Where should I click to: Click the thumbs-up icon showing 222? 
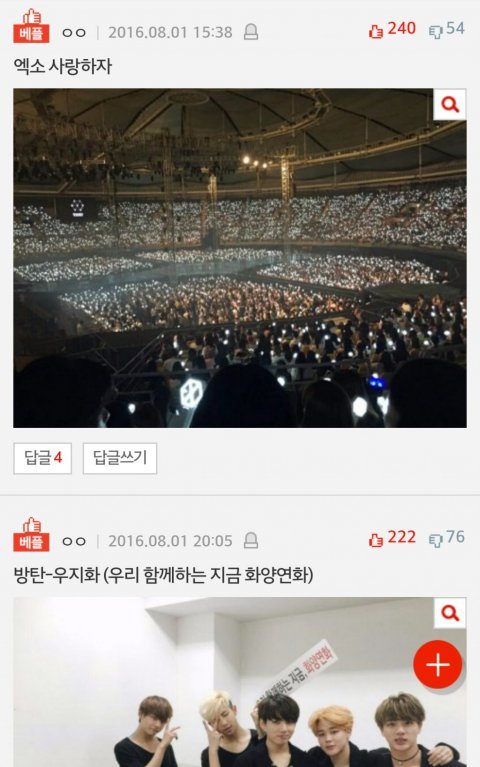[x=376, y=540]
